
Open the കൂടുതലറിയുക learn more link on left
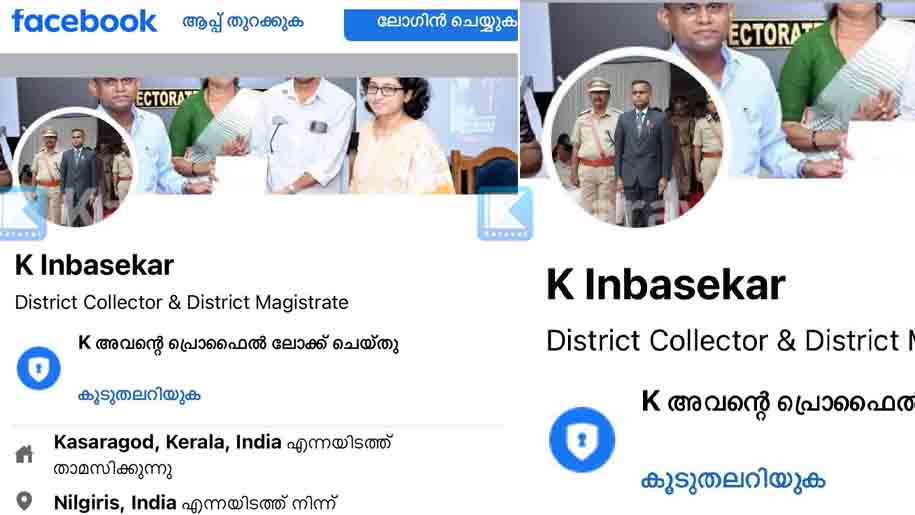coord(139,395)
